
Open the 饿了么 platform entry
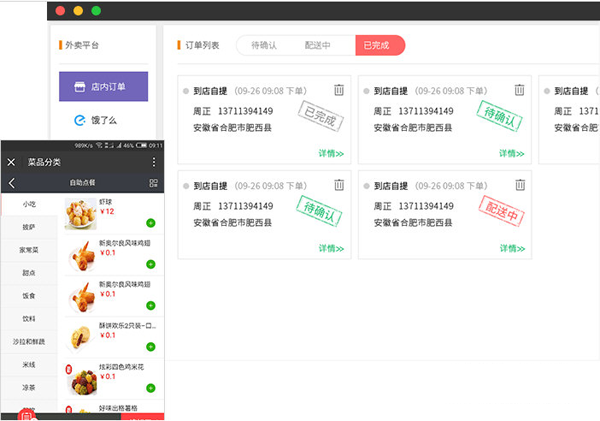pyautogui.click(x=96, y=121)
